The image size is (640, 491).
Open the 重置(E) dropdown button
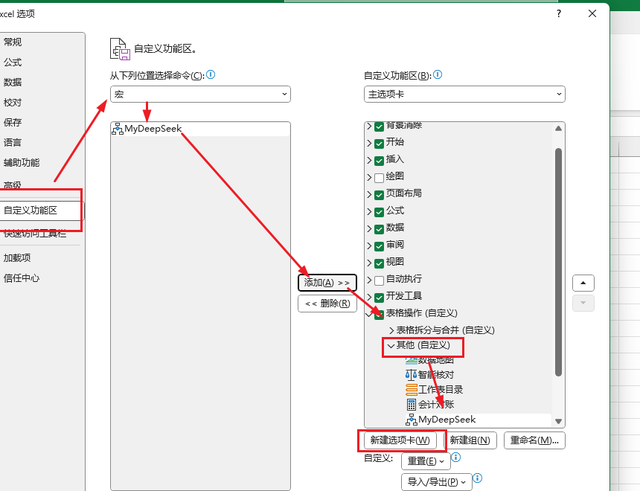coord(426,461)
